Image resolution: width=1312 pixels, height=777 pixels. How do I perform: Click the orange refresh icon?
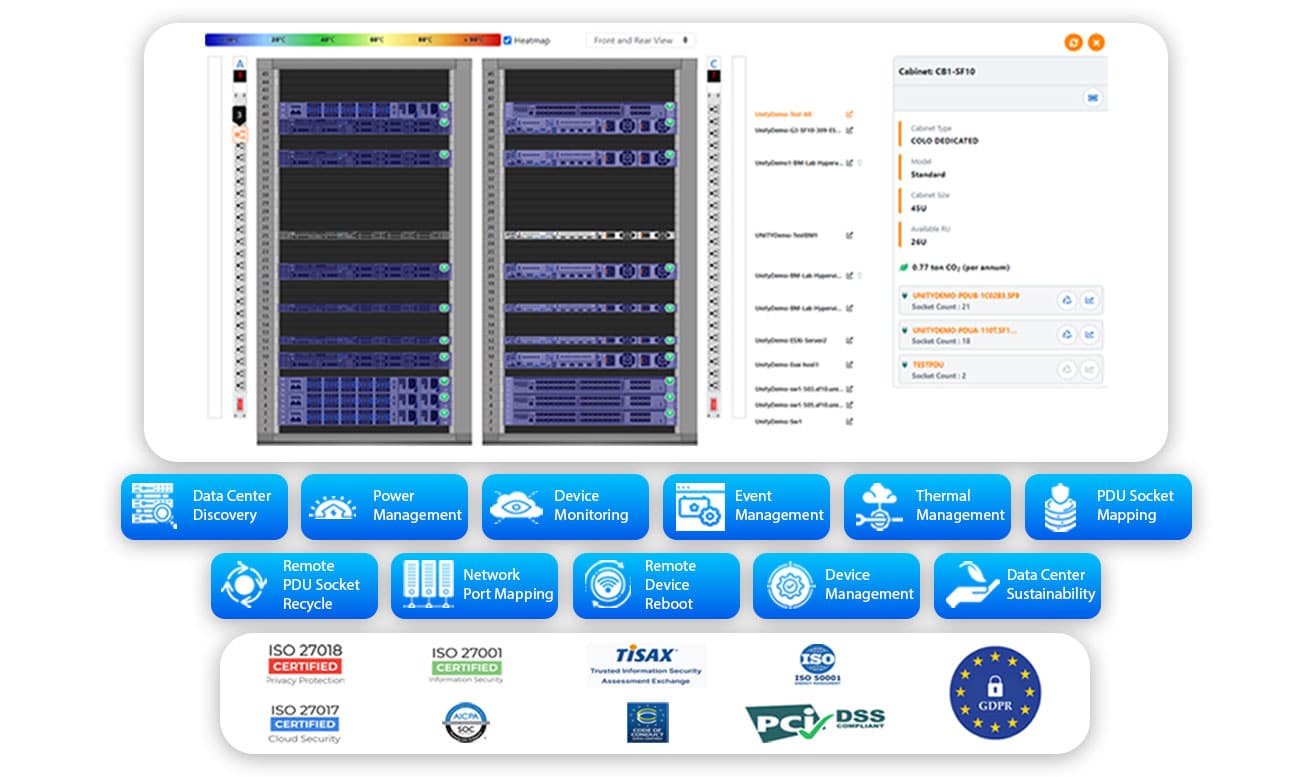pyautogui.click(x=1073, y=42)
